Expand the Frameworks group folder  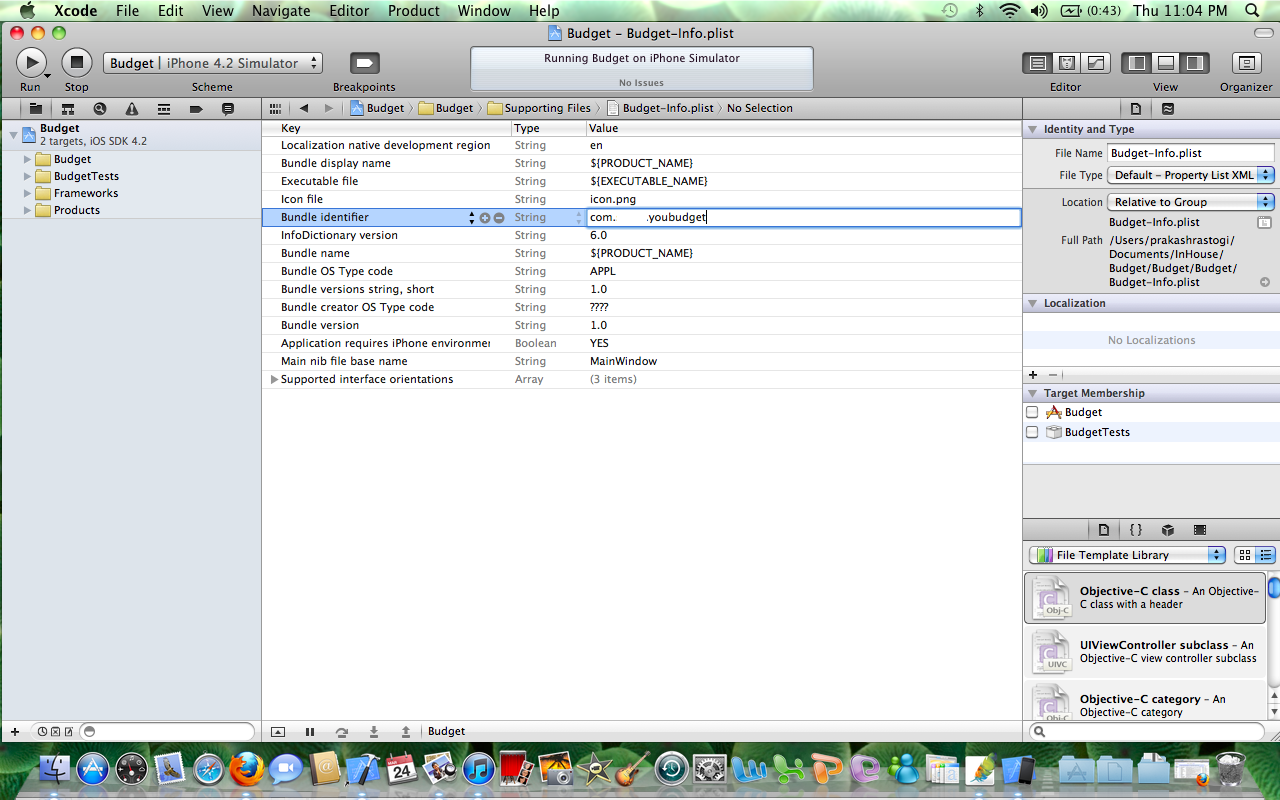tap(28, 193)
